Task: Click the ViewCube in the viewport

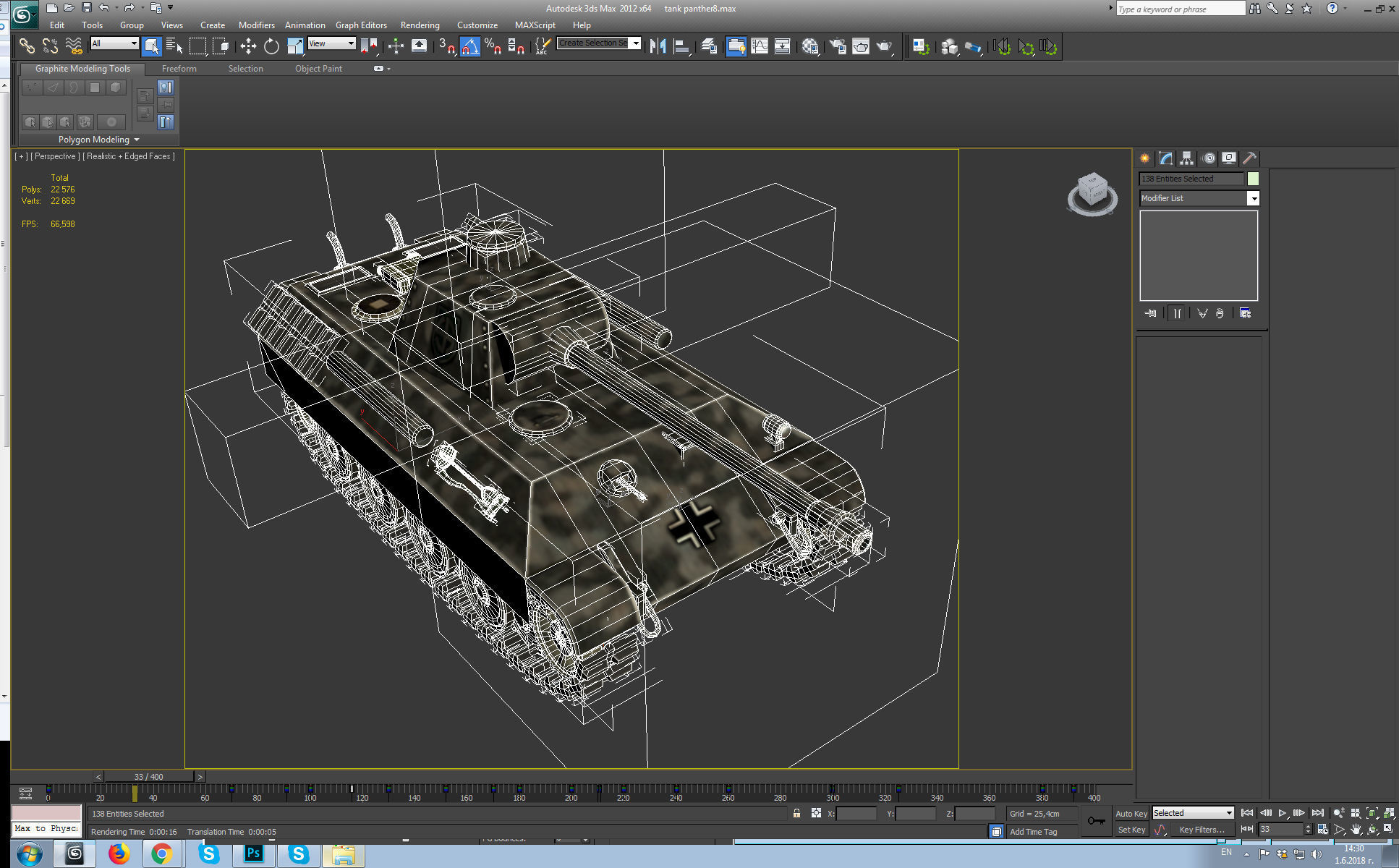Action: (x=1092, y=194)
